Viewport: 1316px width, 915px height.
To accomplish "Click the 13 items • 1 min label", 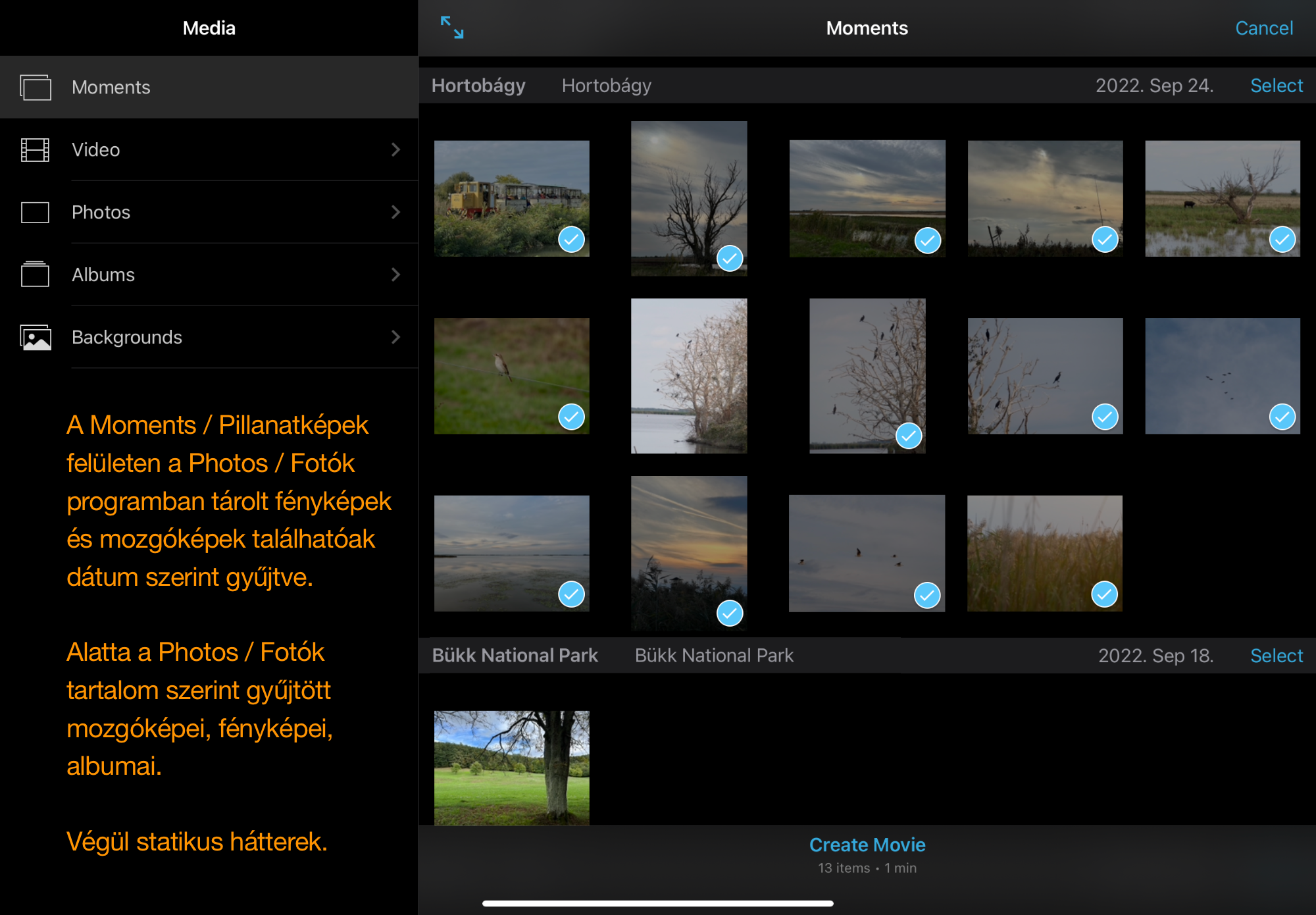I will 867,868.
